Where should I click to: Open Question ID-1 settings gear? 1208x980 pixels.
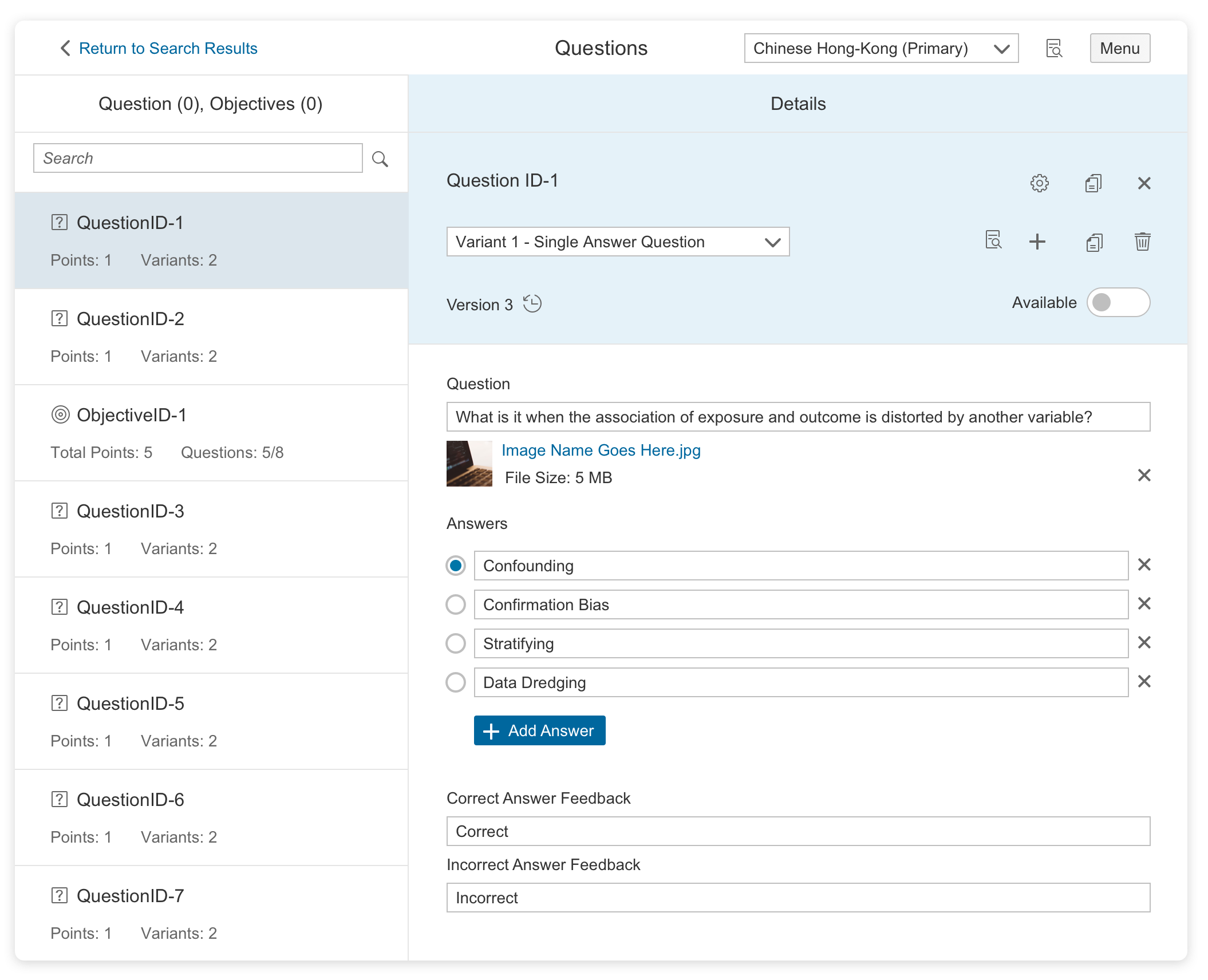click(1039, 183)
